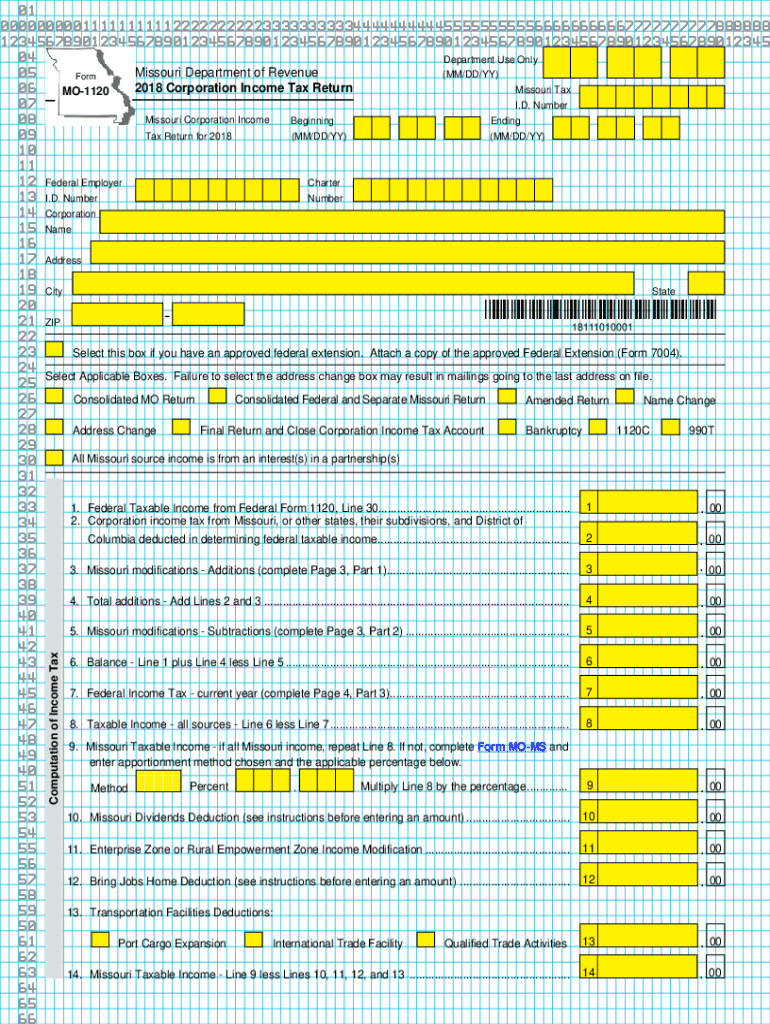Click the Corporation Name field

[411, 221]
